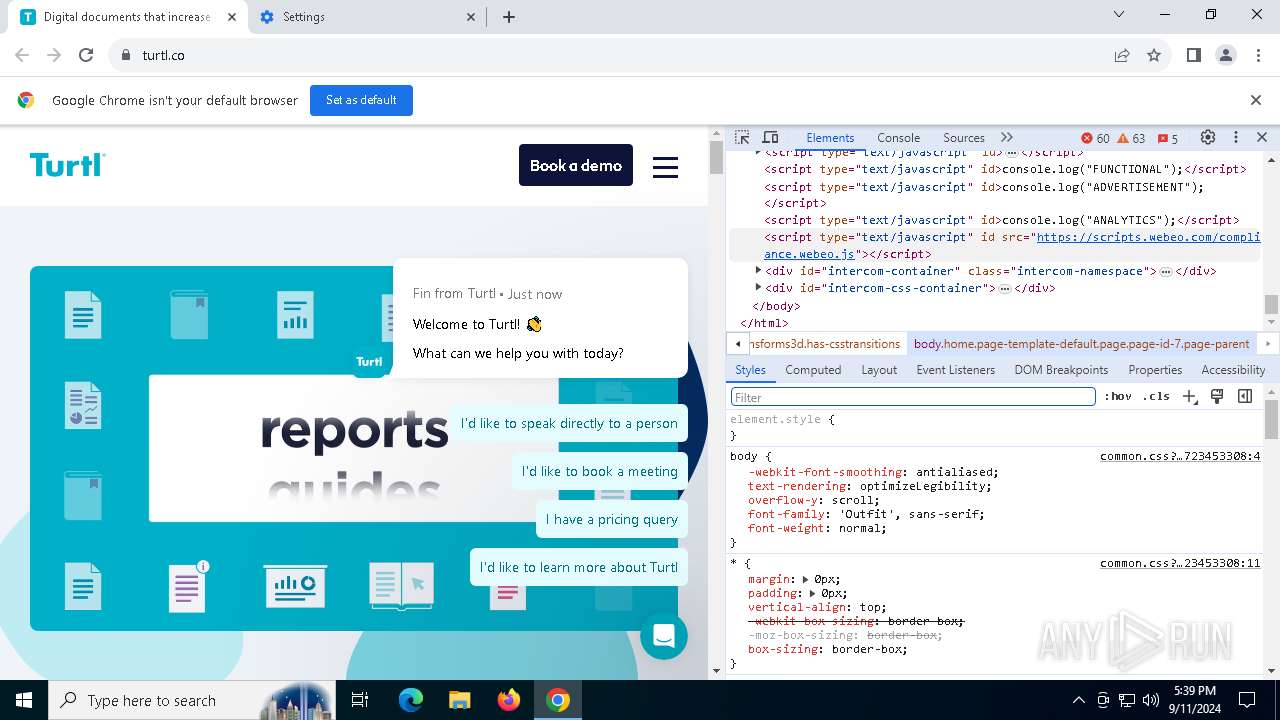Select the console.log("ANALYTICS") script line
1280x720 pixels.
coord(1002,220)
